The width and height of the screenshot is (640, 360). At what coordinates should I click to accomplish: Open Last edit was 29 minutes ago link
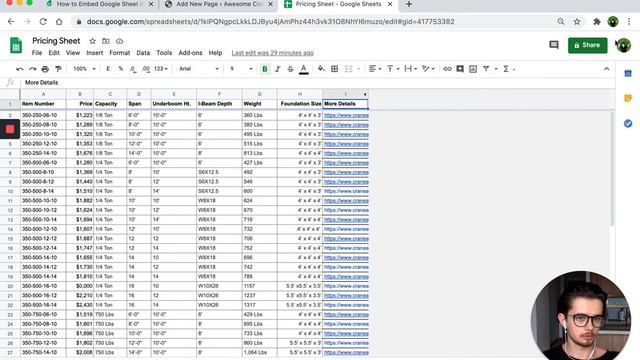pos(273,53)
